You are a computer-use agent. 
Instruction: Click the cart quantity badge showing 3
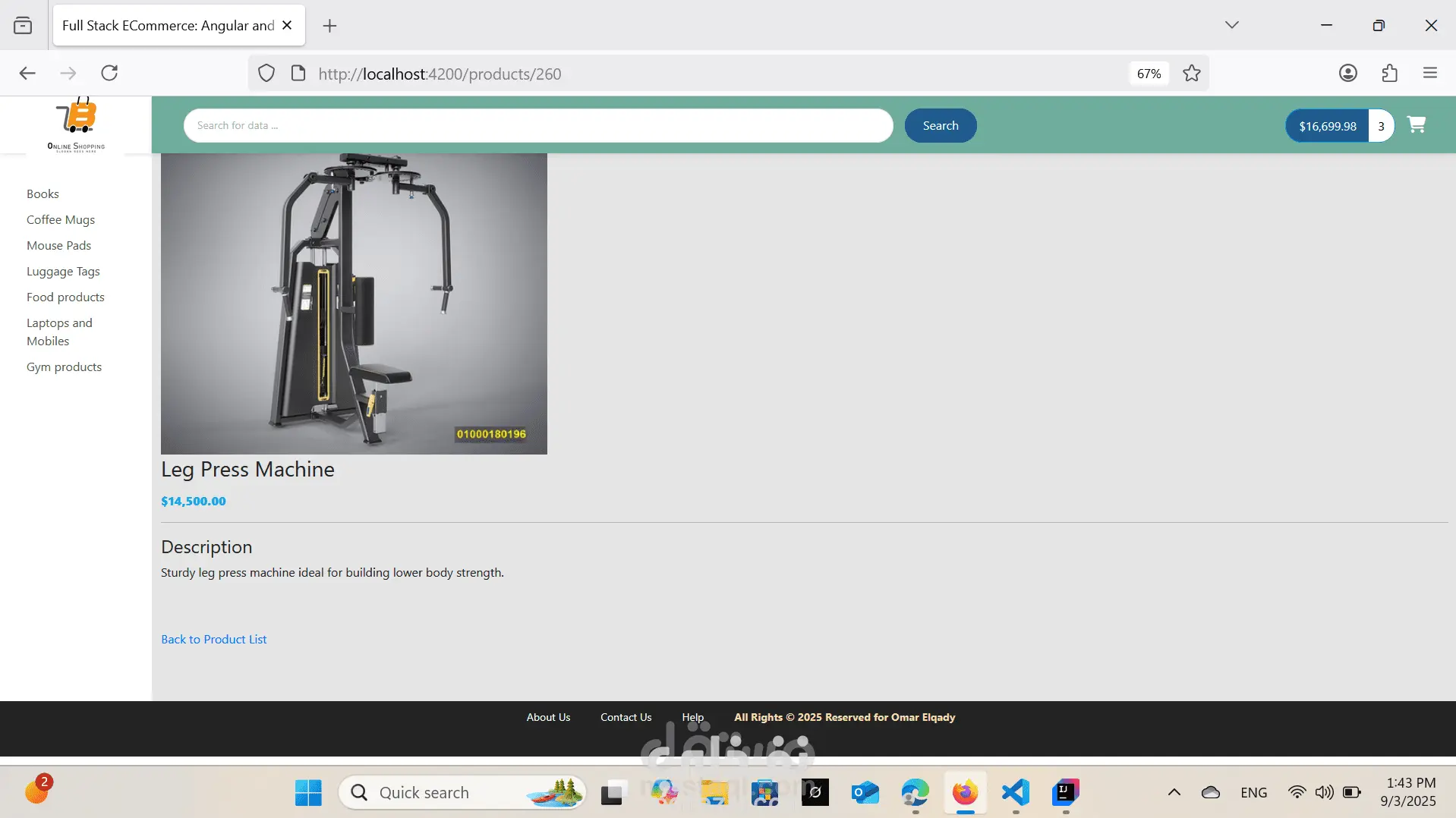(1381, 127)
